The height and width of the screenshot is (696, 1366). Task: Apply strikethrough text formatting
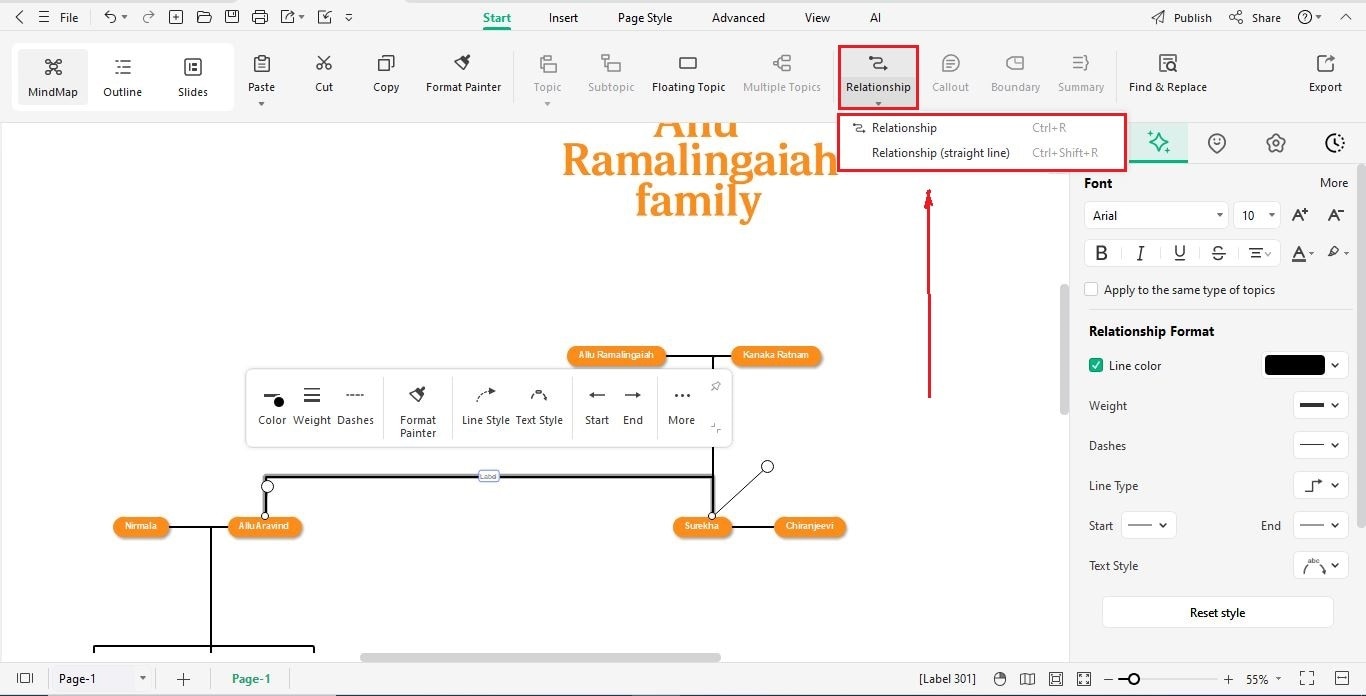point(1218,253)
